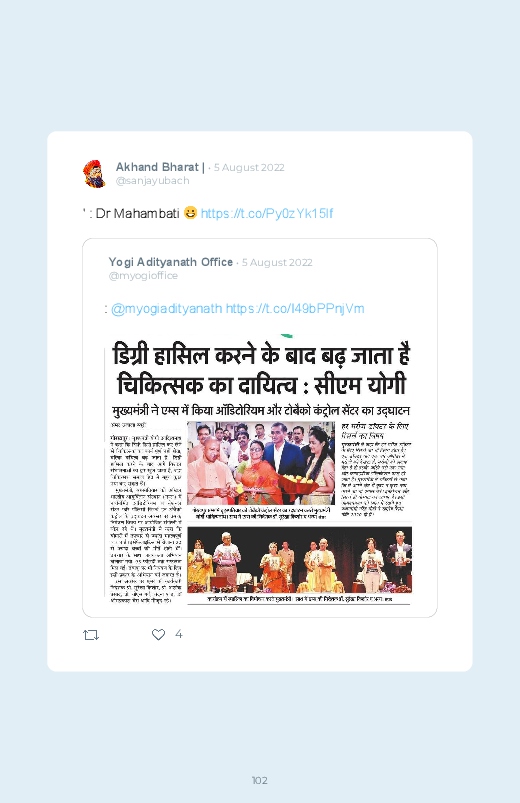Click the bouquet presentation photo
The image size is (520, 803).
tap(261, 463)
